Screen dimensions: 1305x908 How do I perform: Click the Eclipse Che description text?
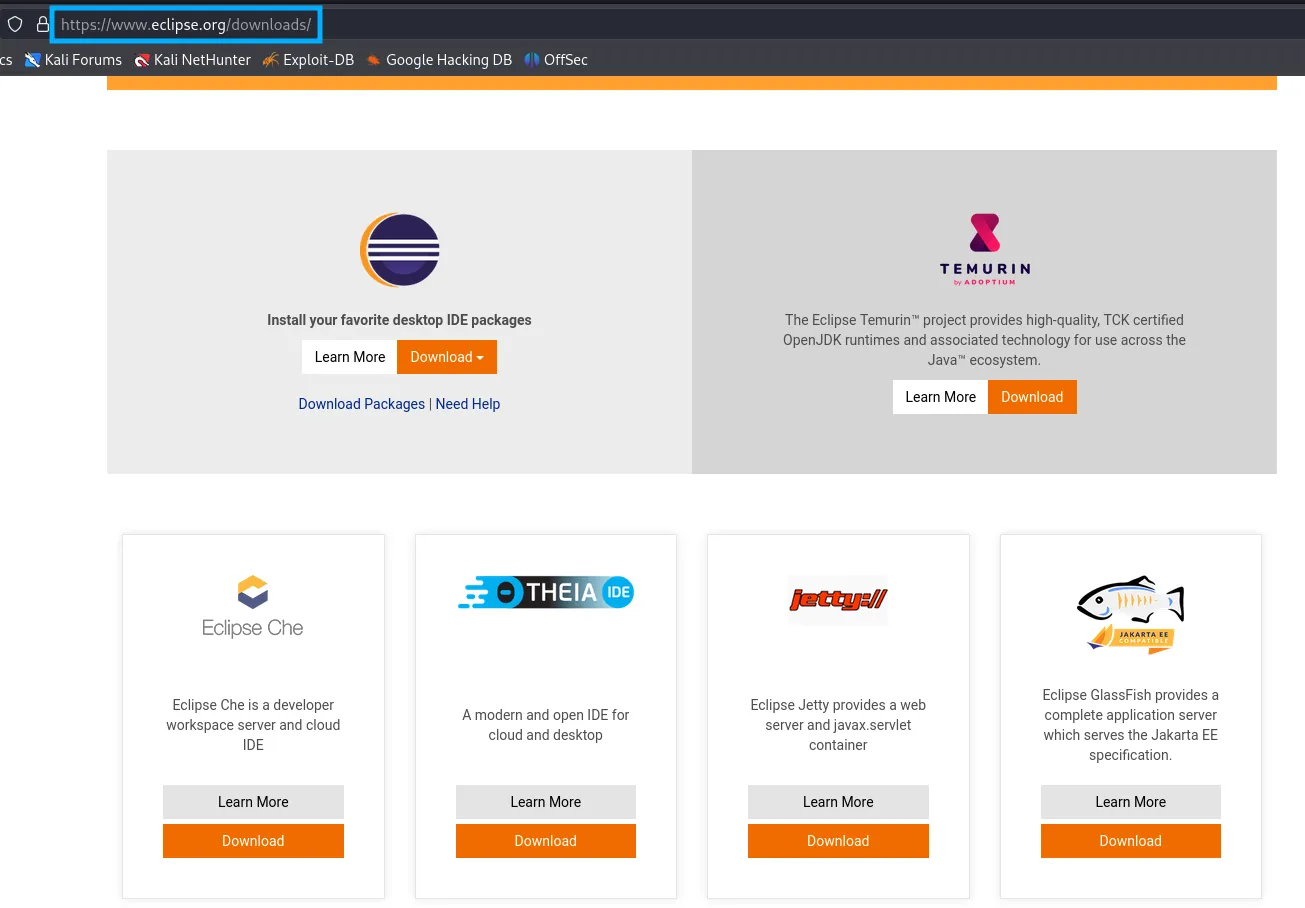coord(253,725)
